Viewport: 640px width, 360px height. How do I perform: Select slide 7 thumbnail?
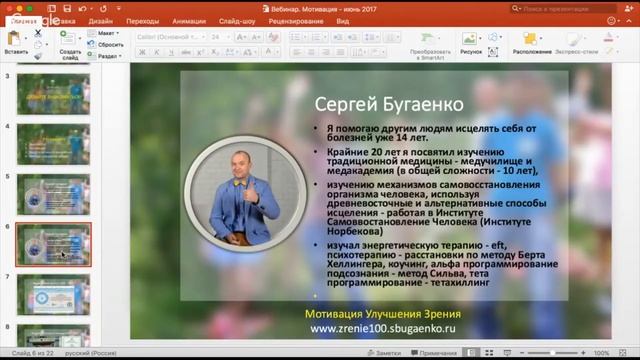click(x=53, y=294)
